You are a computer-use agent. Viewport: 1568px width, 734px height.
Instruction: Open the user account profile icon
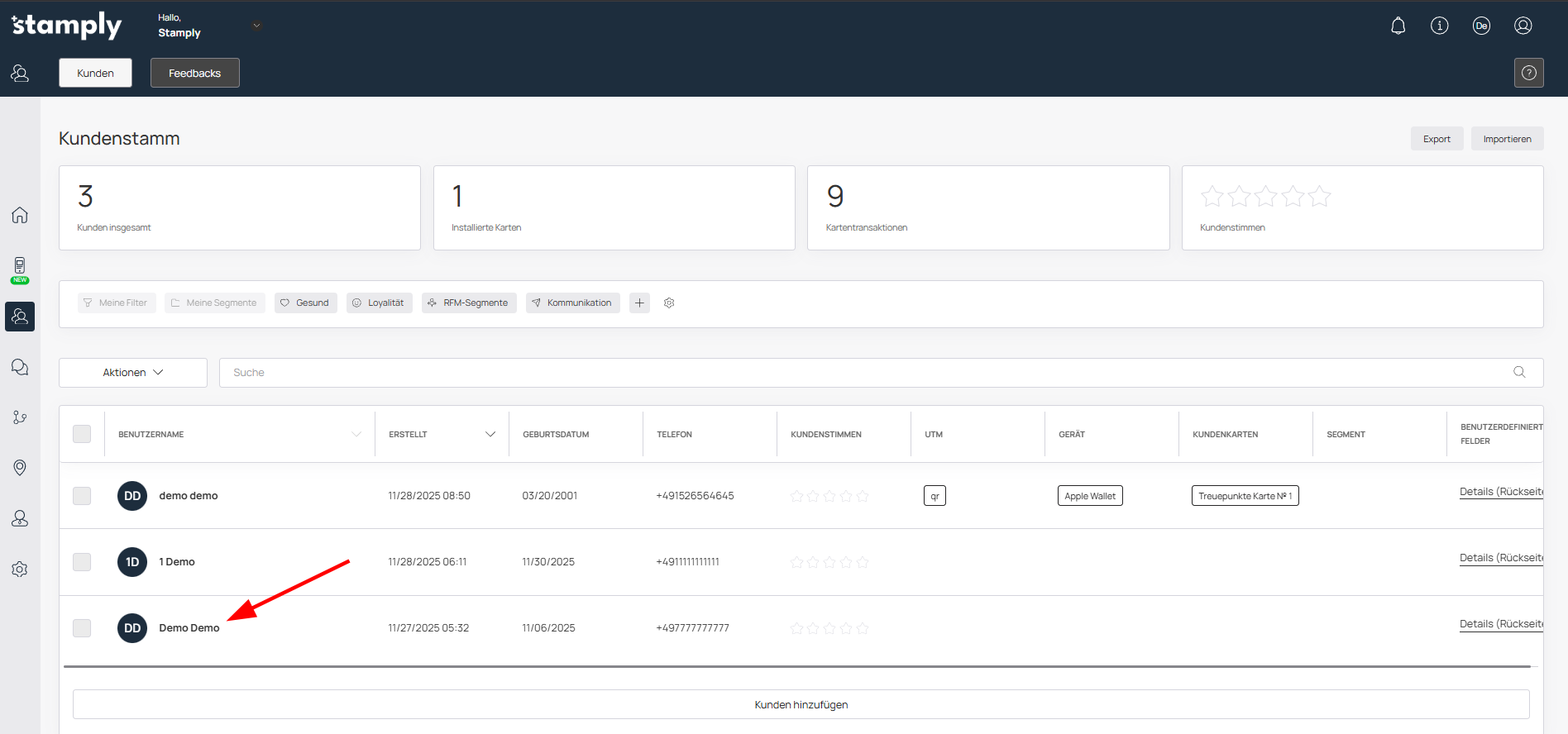pos(1523,26)
